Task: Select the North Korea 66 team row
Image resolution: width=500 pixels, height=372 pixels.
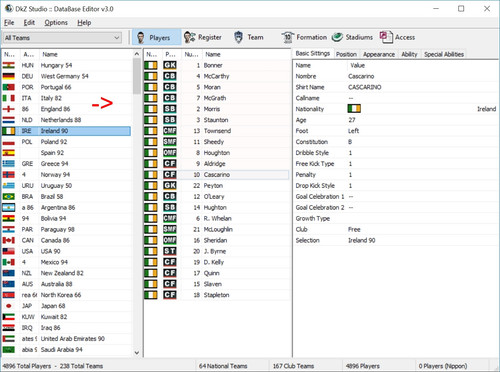Action: [67, 295]
